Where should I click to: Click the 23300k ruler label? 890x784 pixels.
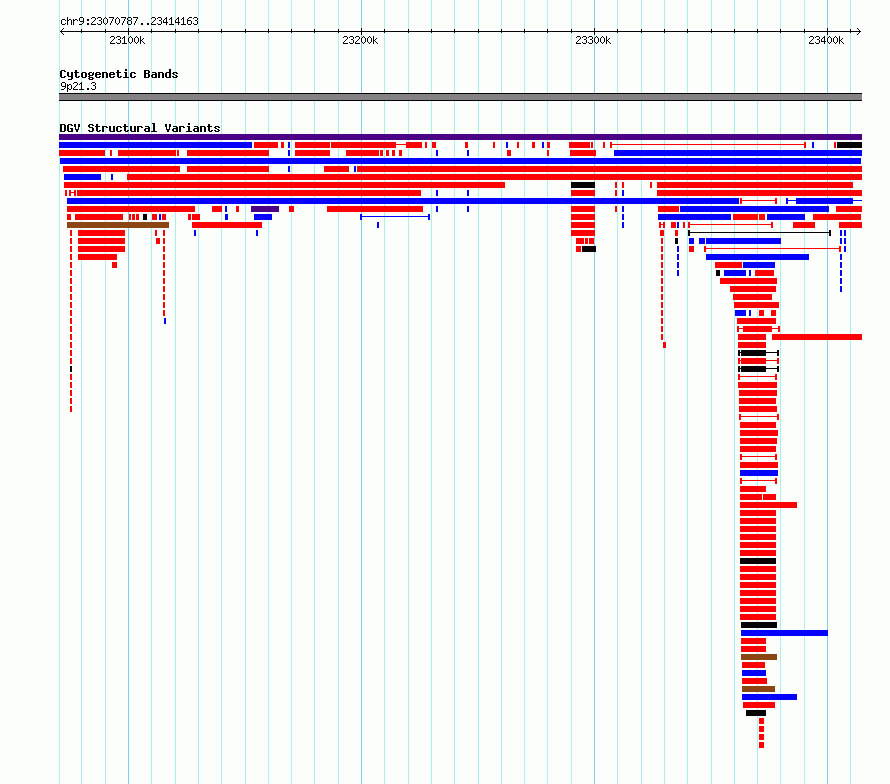593,40
